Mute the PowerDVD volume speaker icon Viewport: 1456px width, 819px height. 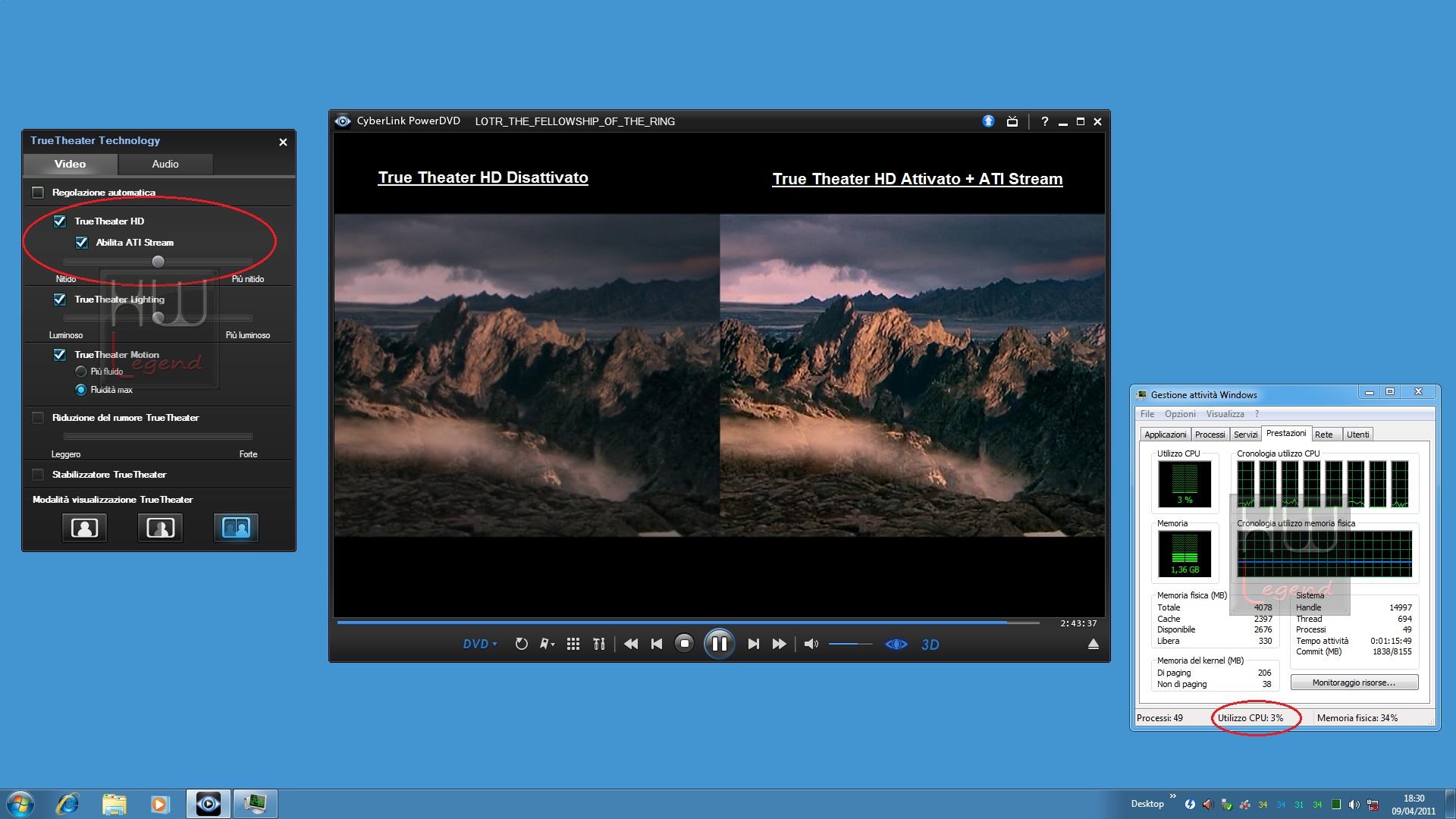pos(811,644)
